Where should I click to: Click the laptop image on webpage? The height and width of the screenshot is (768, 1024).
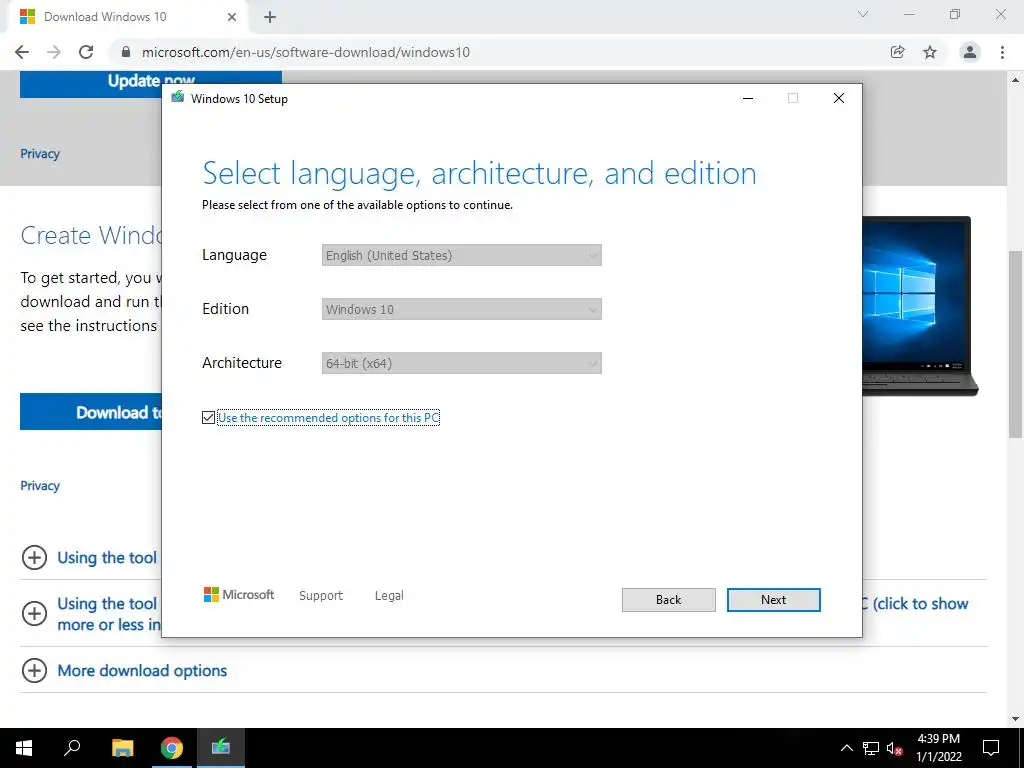click(x=920, y=306)
